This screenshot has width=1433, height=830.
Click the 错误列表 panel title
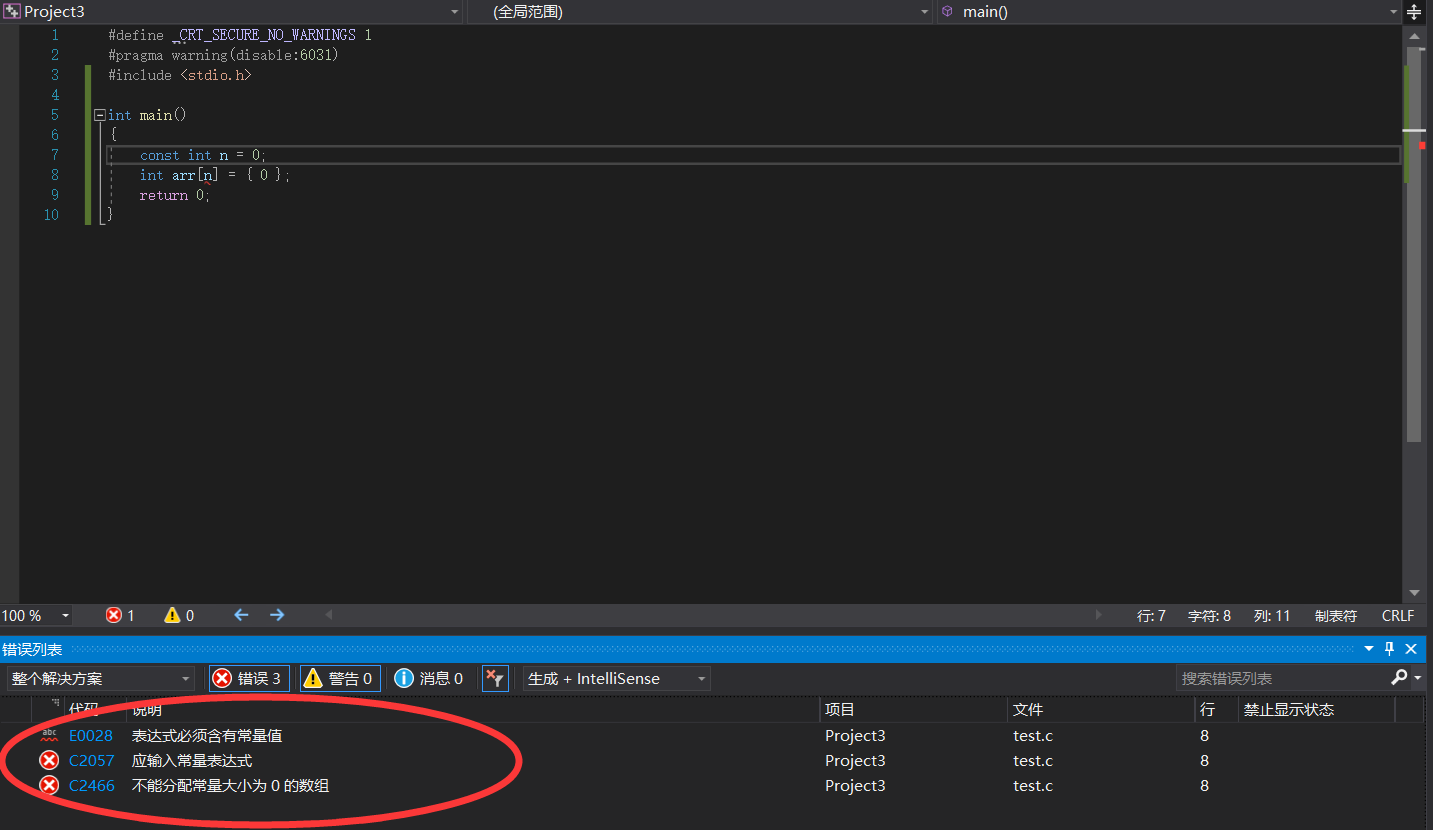click(x=32, y=649)
